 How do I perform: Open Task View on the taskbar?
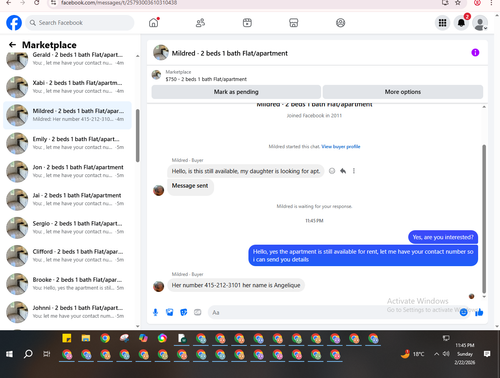click(x=47, y=354)
